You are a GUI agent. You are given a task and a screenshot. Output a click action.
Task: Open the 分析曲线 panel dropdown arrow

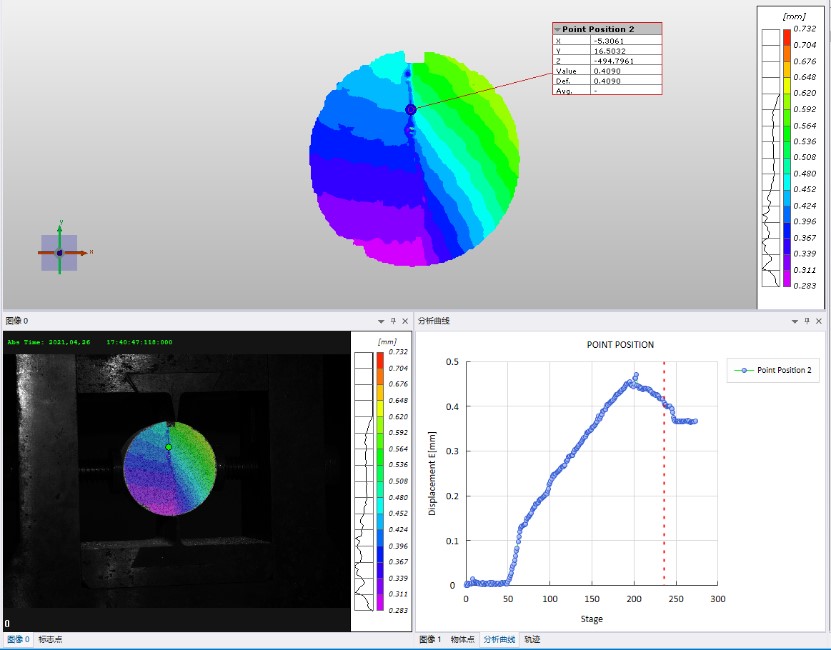[x=794, y=321]
